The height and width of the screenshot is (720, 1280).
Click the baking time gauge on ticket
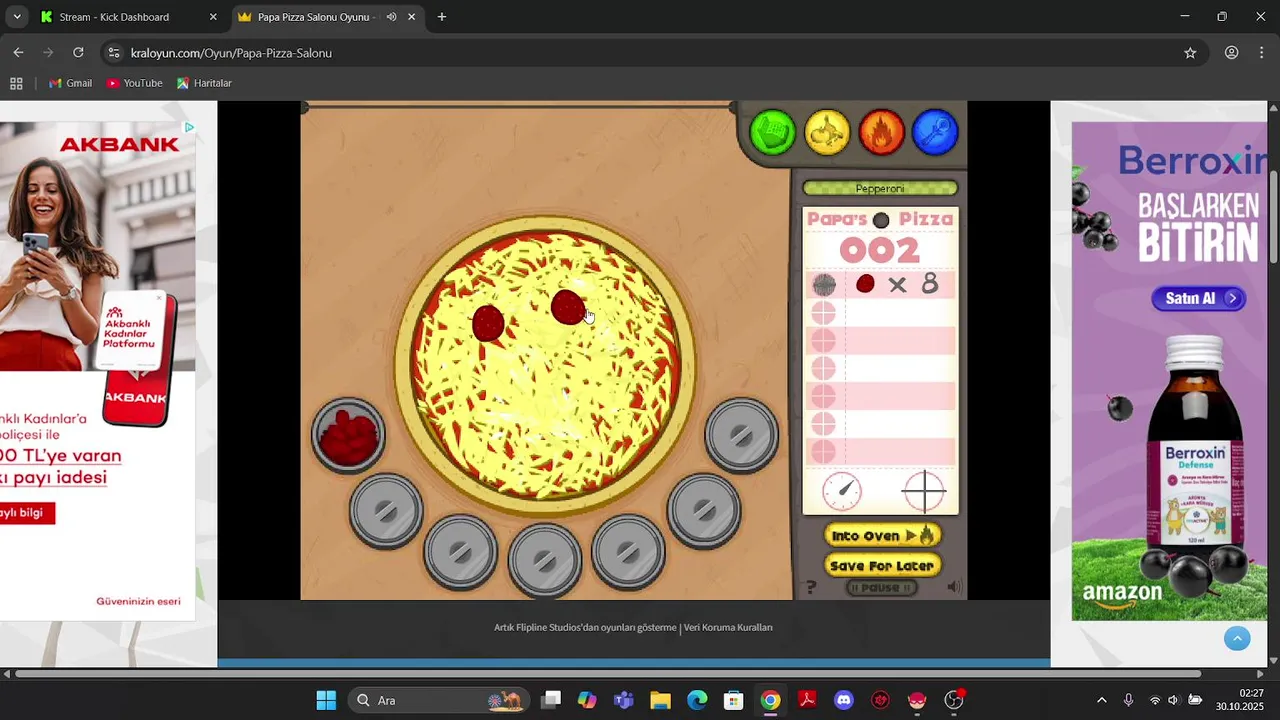pos(842,491)
